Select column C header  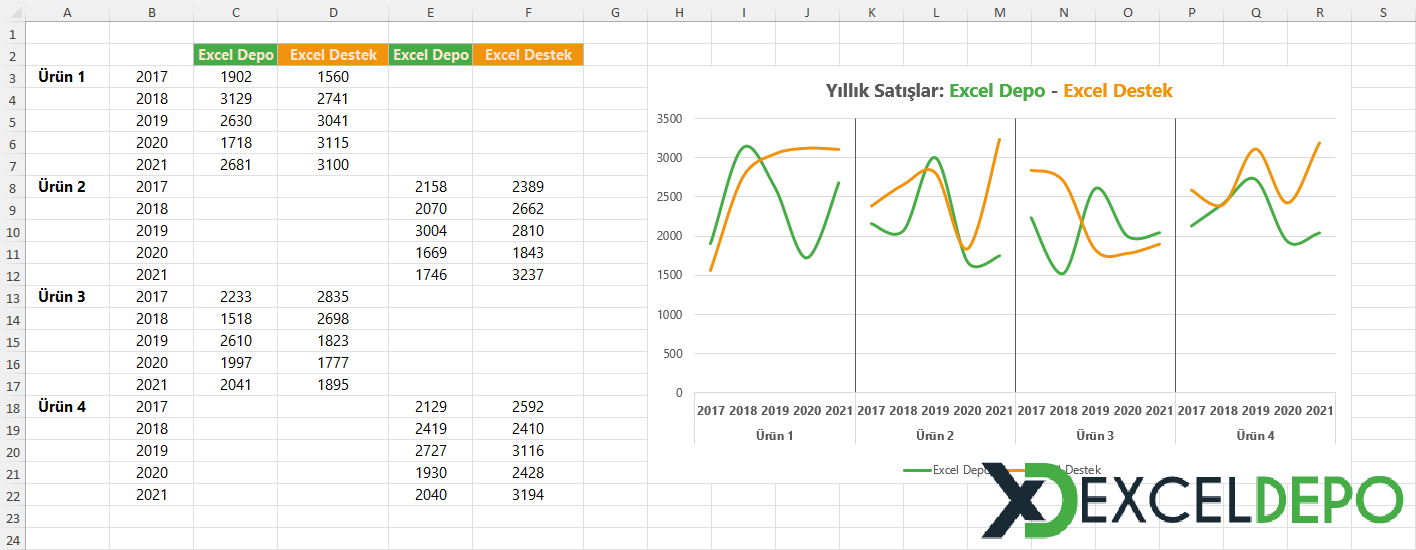[235, 11]
